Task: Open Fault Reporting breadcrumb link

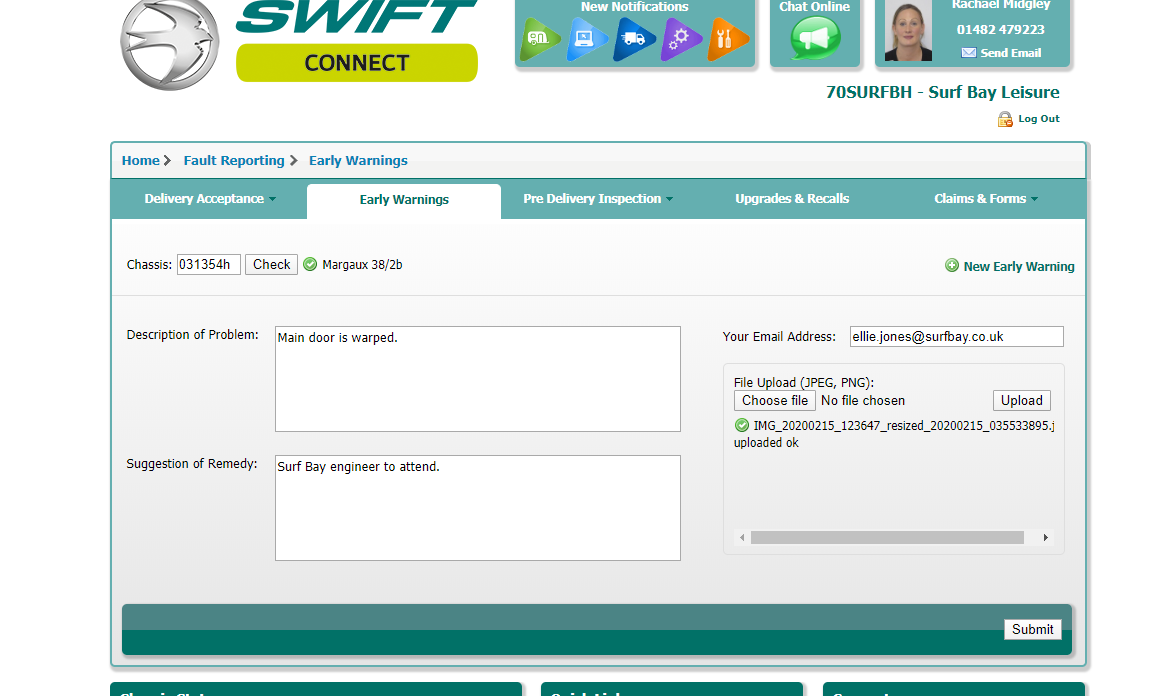Action: (x=233, y=161)
